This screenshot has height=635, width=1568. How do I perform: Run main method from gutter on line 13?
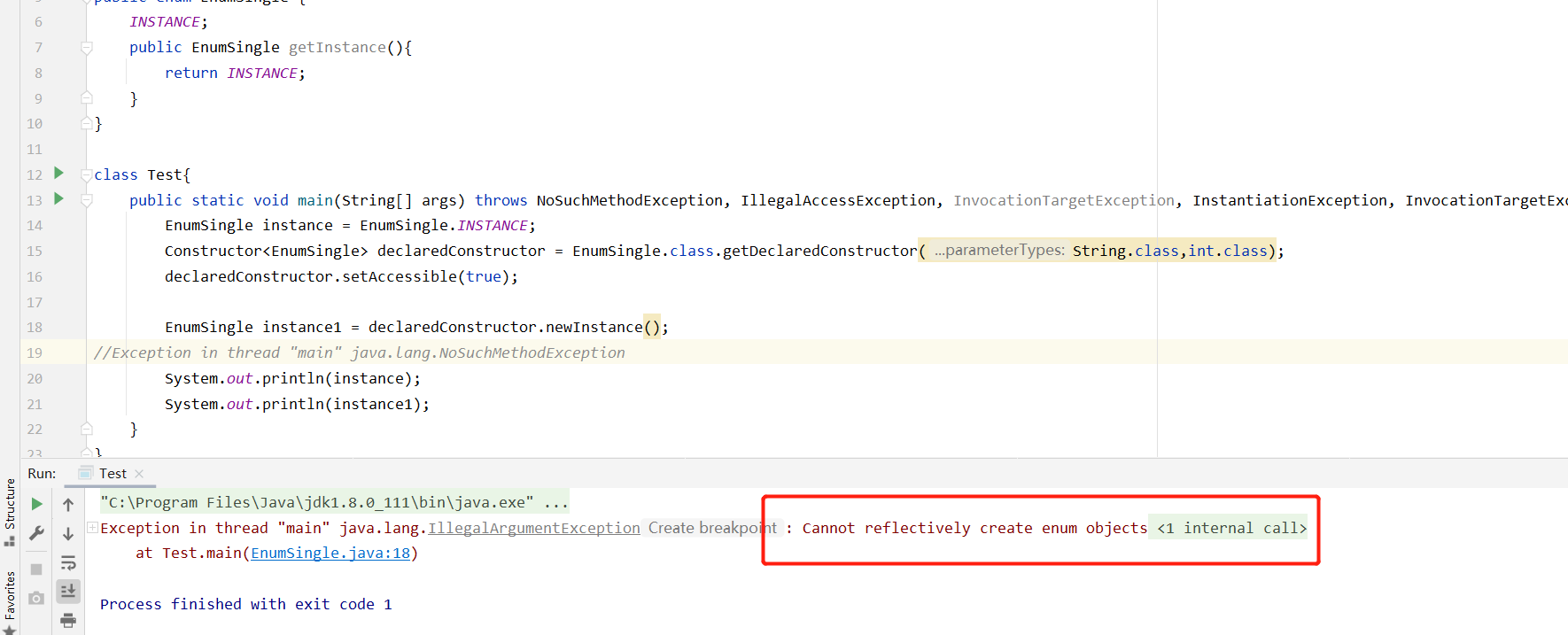click(x=58, y=198)
